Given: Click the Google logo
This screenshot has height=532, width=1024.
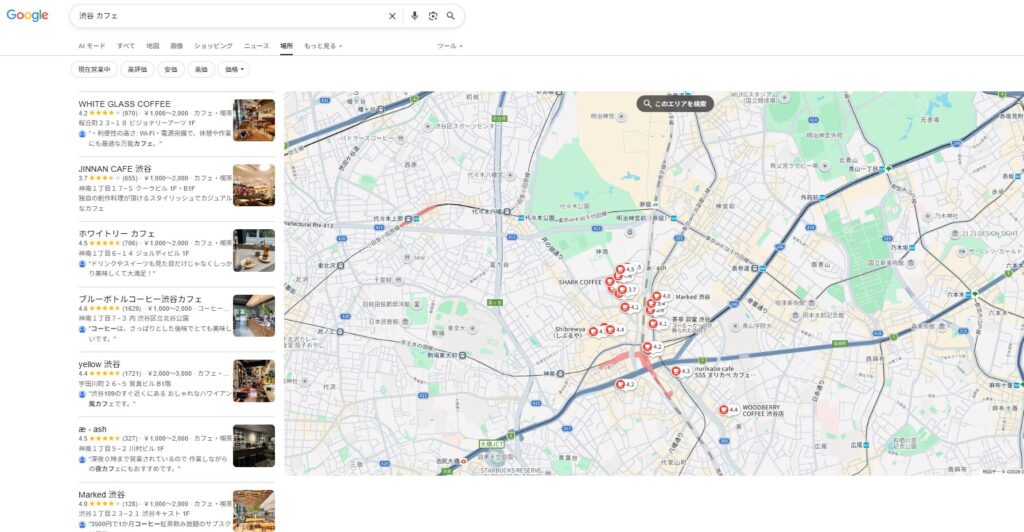Looking at the screenshot, I should [x=27, y=15].
